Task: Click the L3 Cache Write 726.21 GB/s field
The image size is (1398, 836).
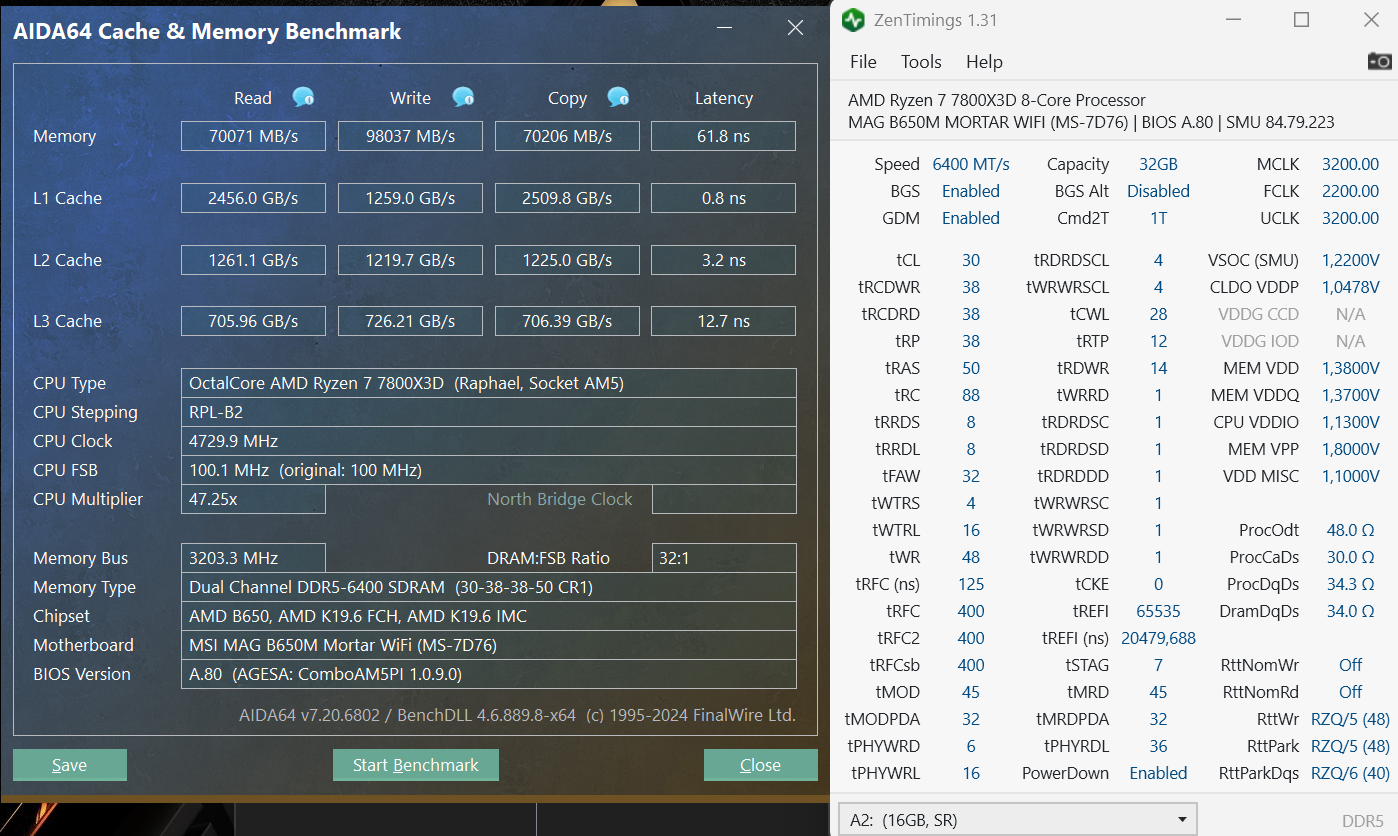Action: click(x=410, y=321)
